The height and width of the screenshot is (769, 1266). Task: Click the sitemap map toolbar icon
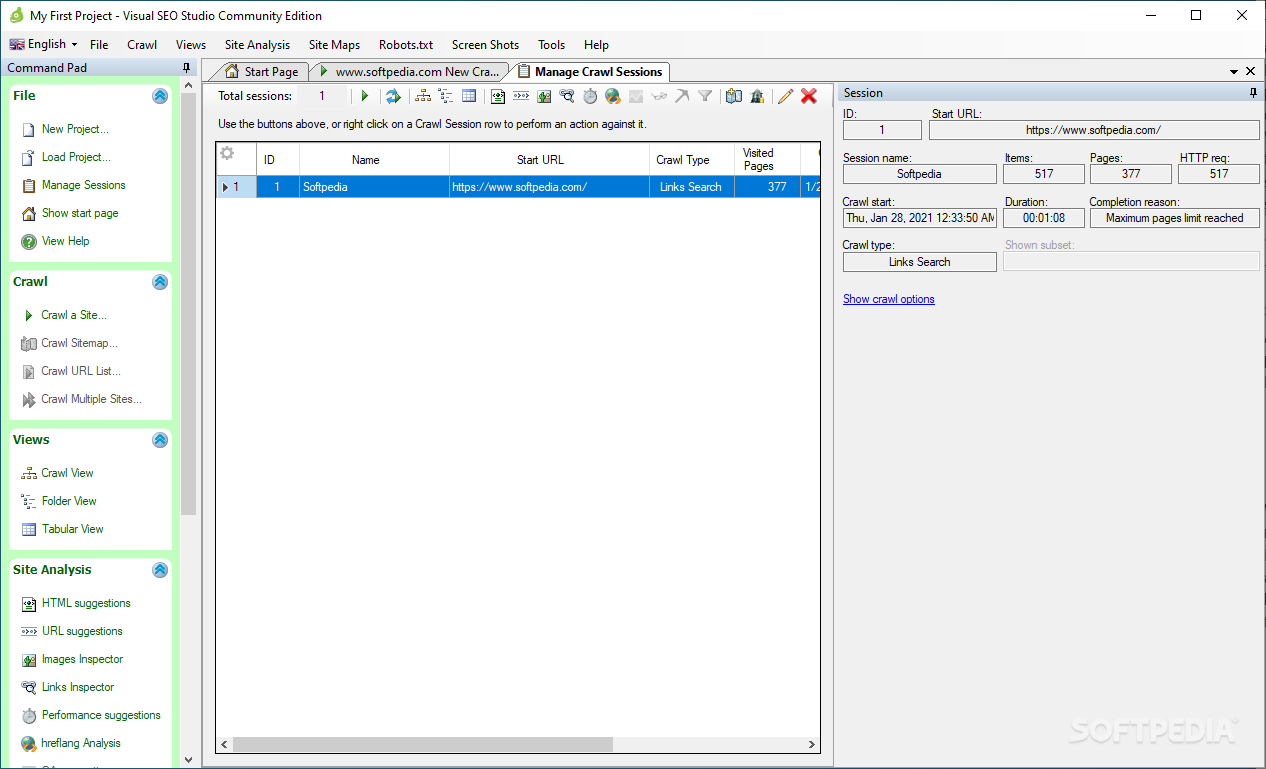pyautogui.click(x=734, y=96)
